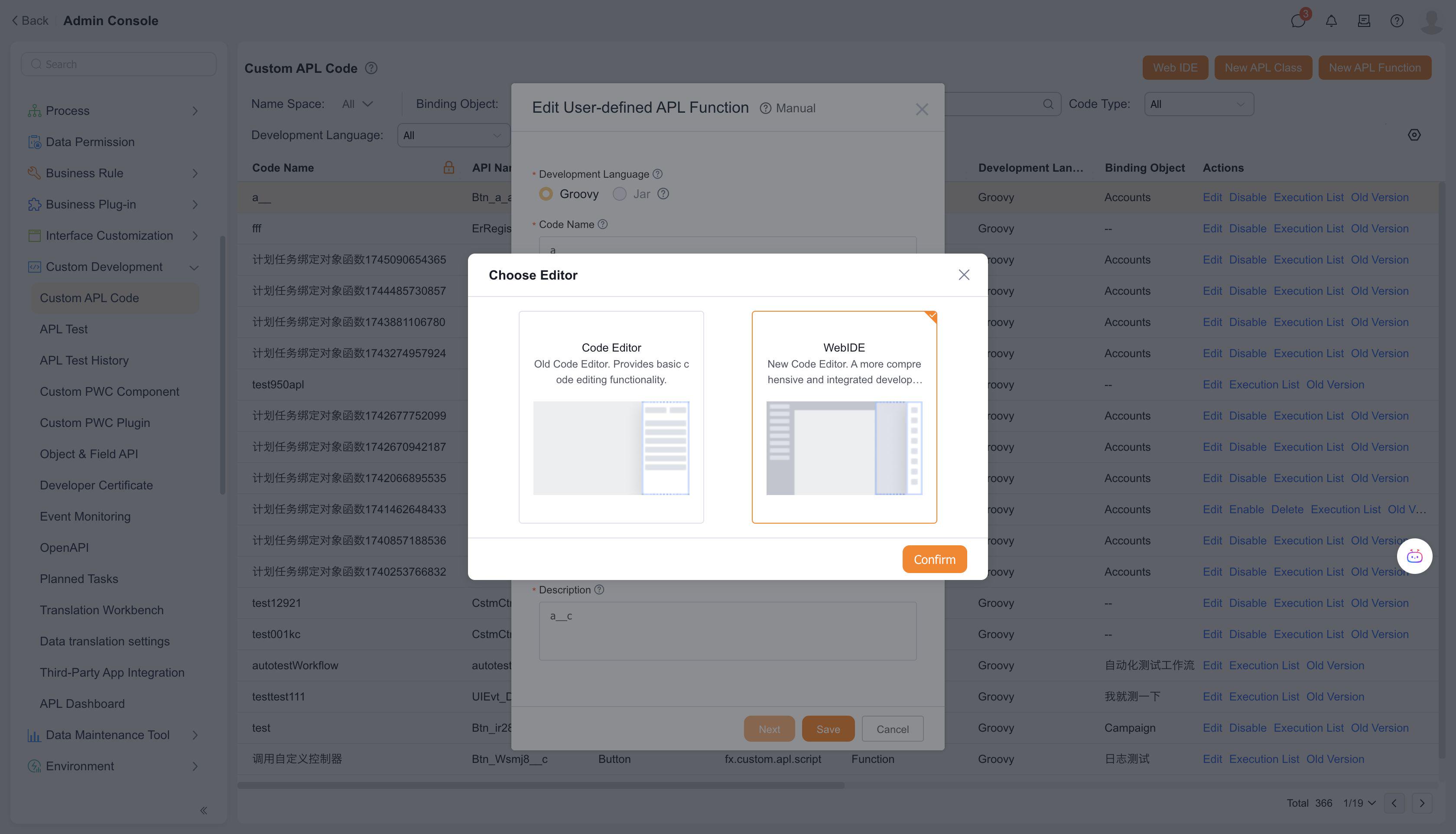Click the table column settings gear icon
Viewport: 1456px width, 834px height.
[1414, 135]
